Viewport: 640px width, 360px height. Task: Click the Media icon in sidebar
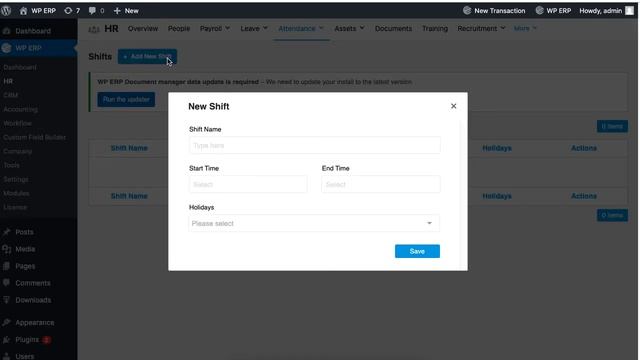[6, 249]
